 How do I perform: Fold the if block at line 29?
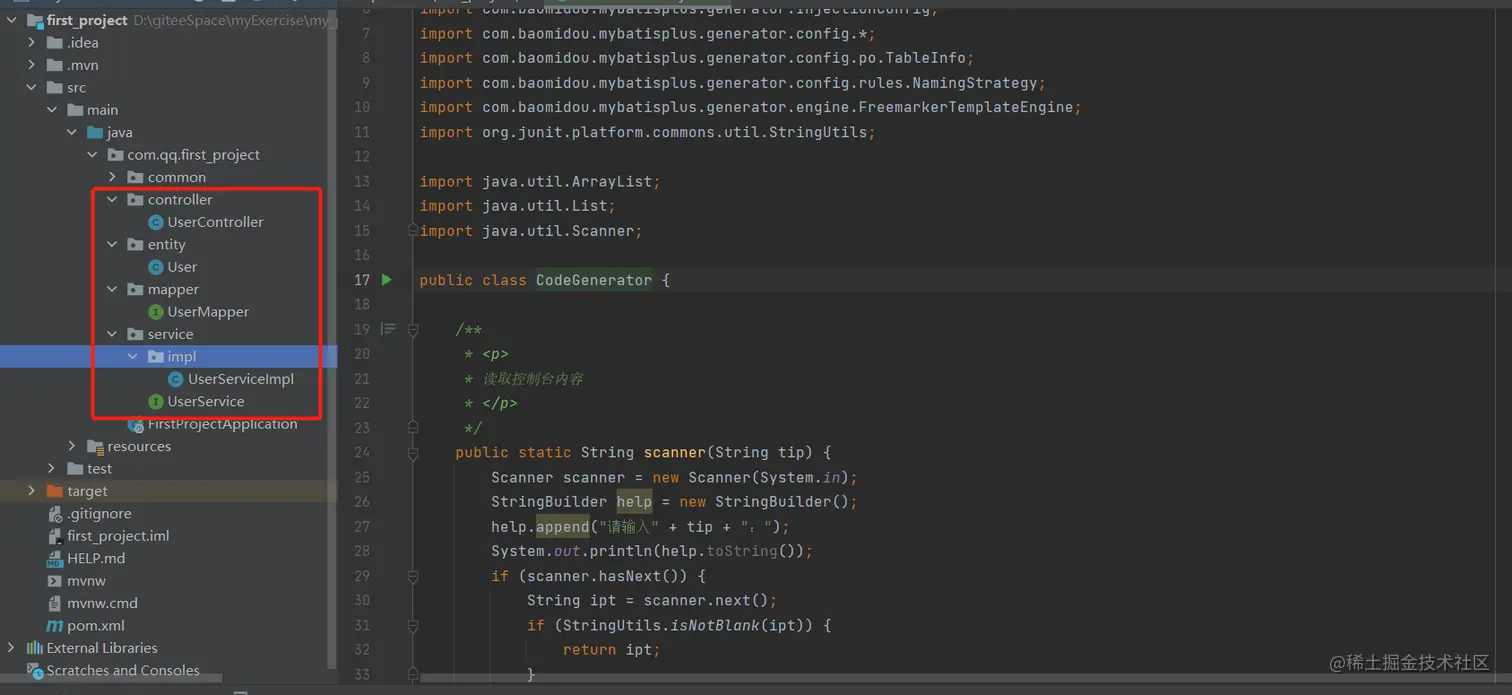point(412,576)
